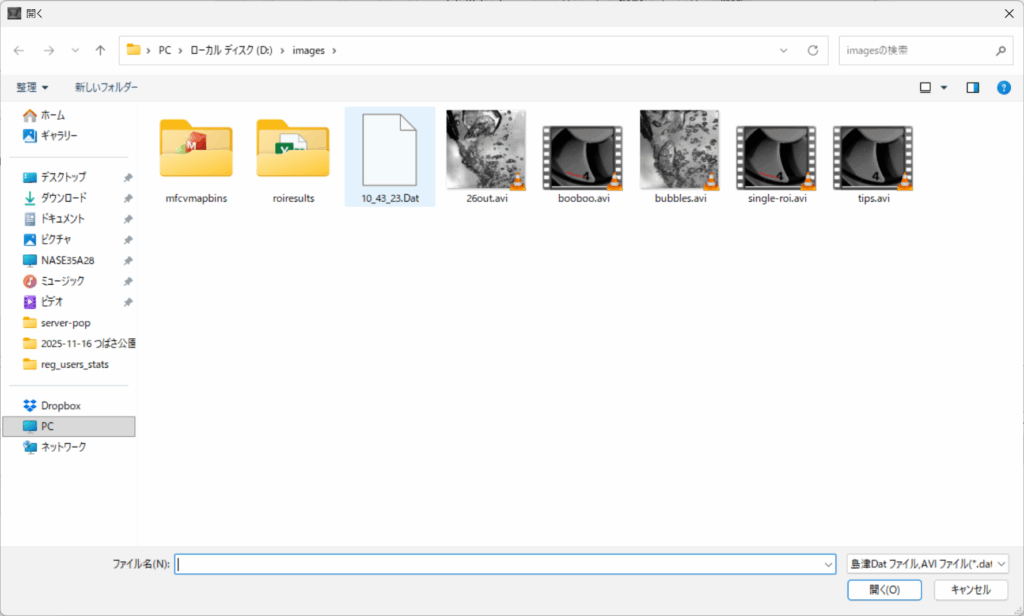Select Dropbox in the navigation pane
Viewport: 1024px width, 616px height.
tap(60, 406)
